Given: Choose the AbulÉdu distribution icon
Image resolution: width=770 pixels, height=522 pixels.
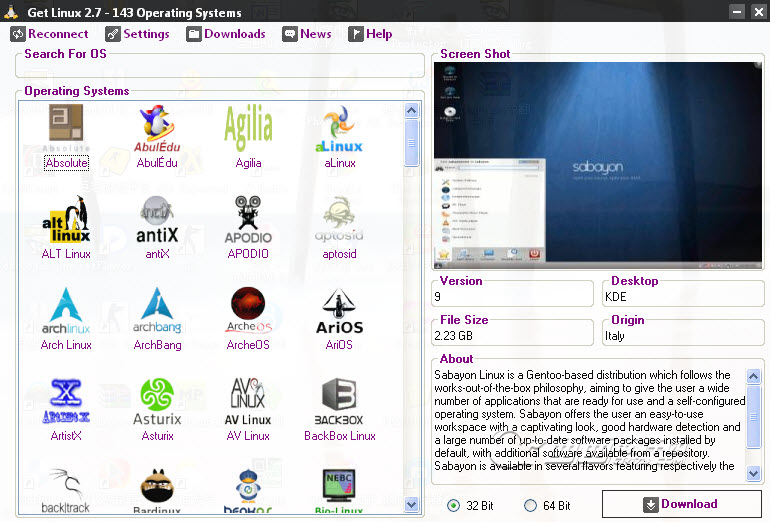Looking at the screenshot, I should click(x=157, y=127).
